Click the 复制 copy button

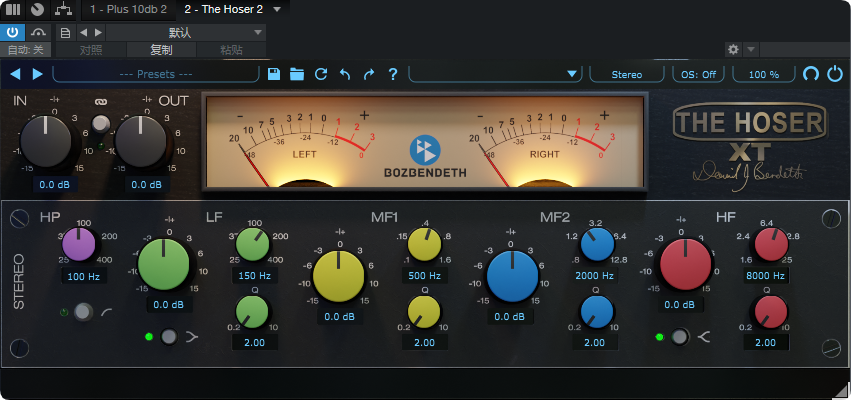161,50
